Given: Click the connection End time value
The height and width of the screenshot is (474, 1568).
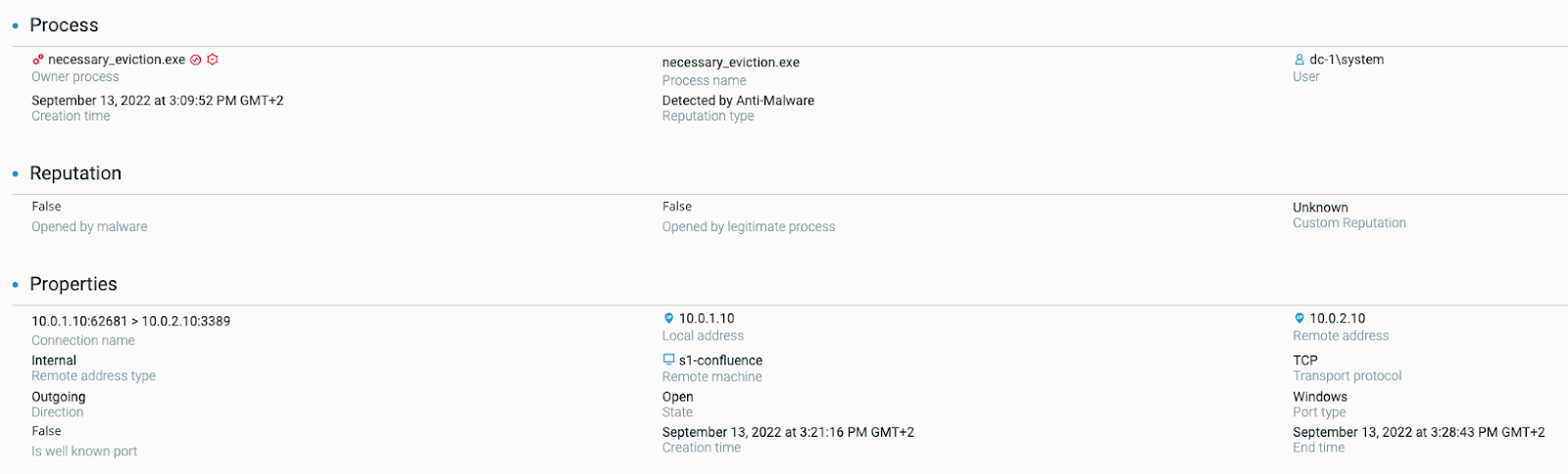Looking at the screenshot, I should tap(1418, 432).
